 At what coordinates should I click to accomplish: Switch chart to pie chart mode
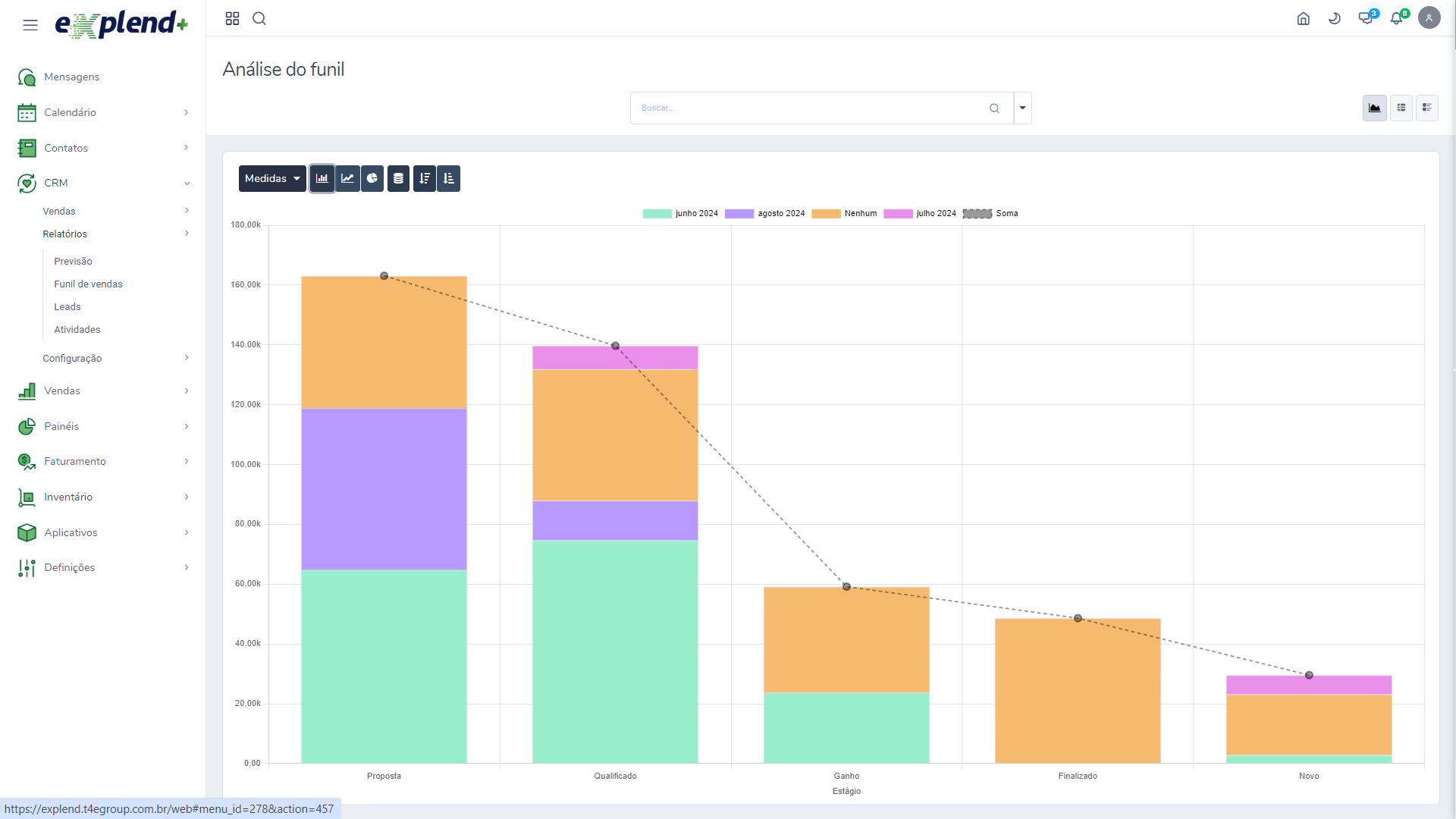pyautogui.click(x=372, y=178)
